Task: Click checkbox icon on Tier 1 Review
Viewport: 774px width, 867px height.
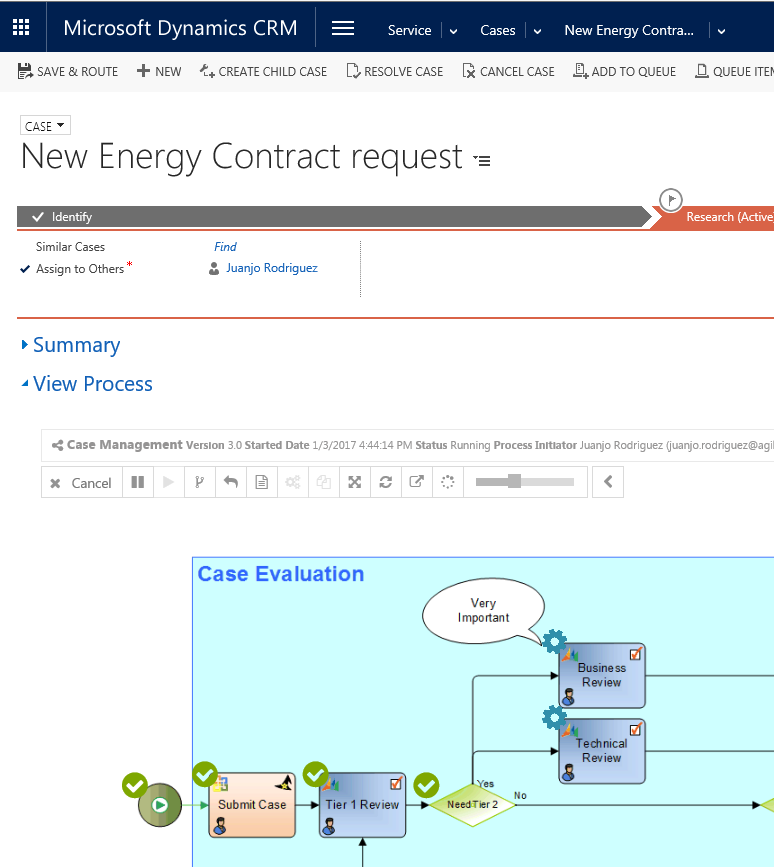Action: pyautogui.click(x=396, y=783)
